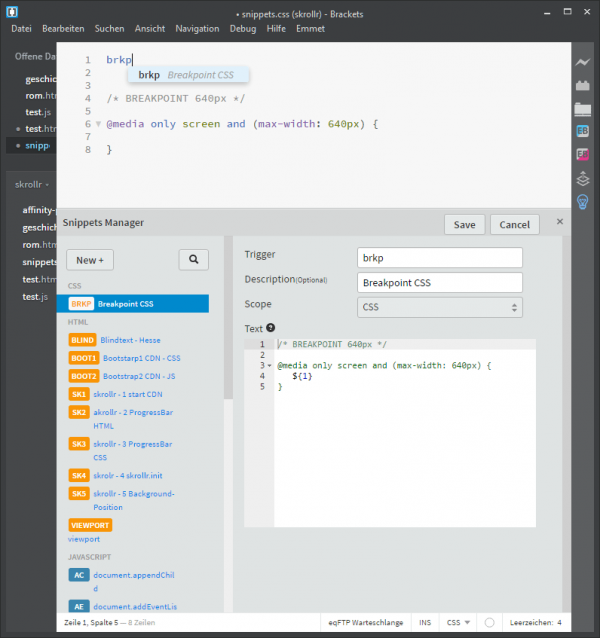600x638 pixels.
Task: Collapse fold arrow on snippet text line 3
Action: pyautogui.click(x=269, y=365)
